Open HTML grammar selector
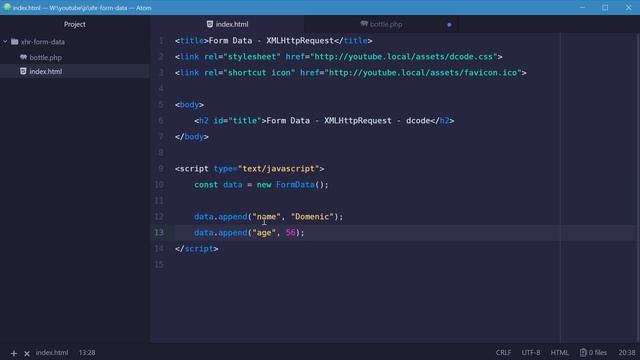The width and height of the screenshot is (640, 360). tap(559, 353)
